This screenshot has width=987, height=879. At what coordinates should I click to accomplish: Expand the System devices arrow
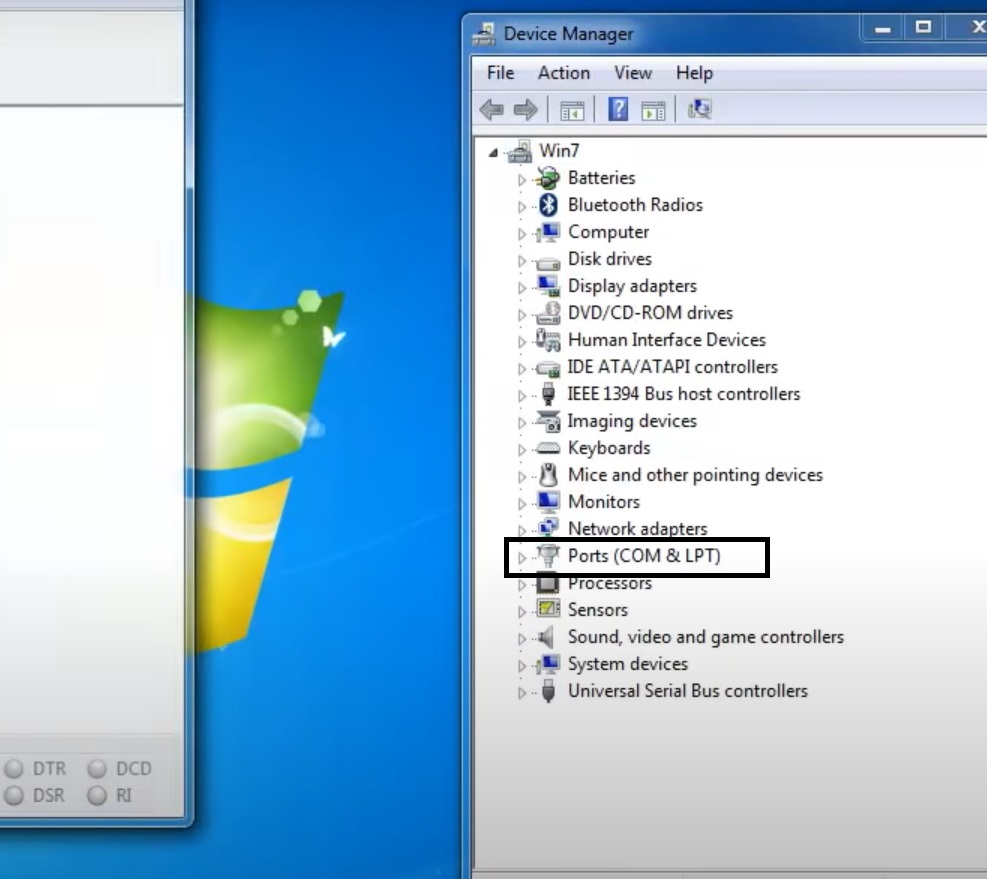click(x=522, y=666)
